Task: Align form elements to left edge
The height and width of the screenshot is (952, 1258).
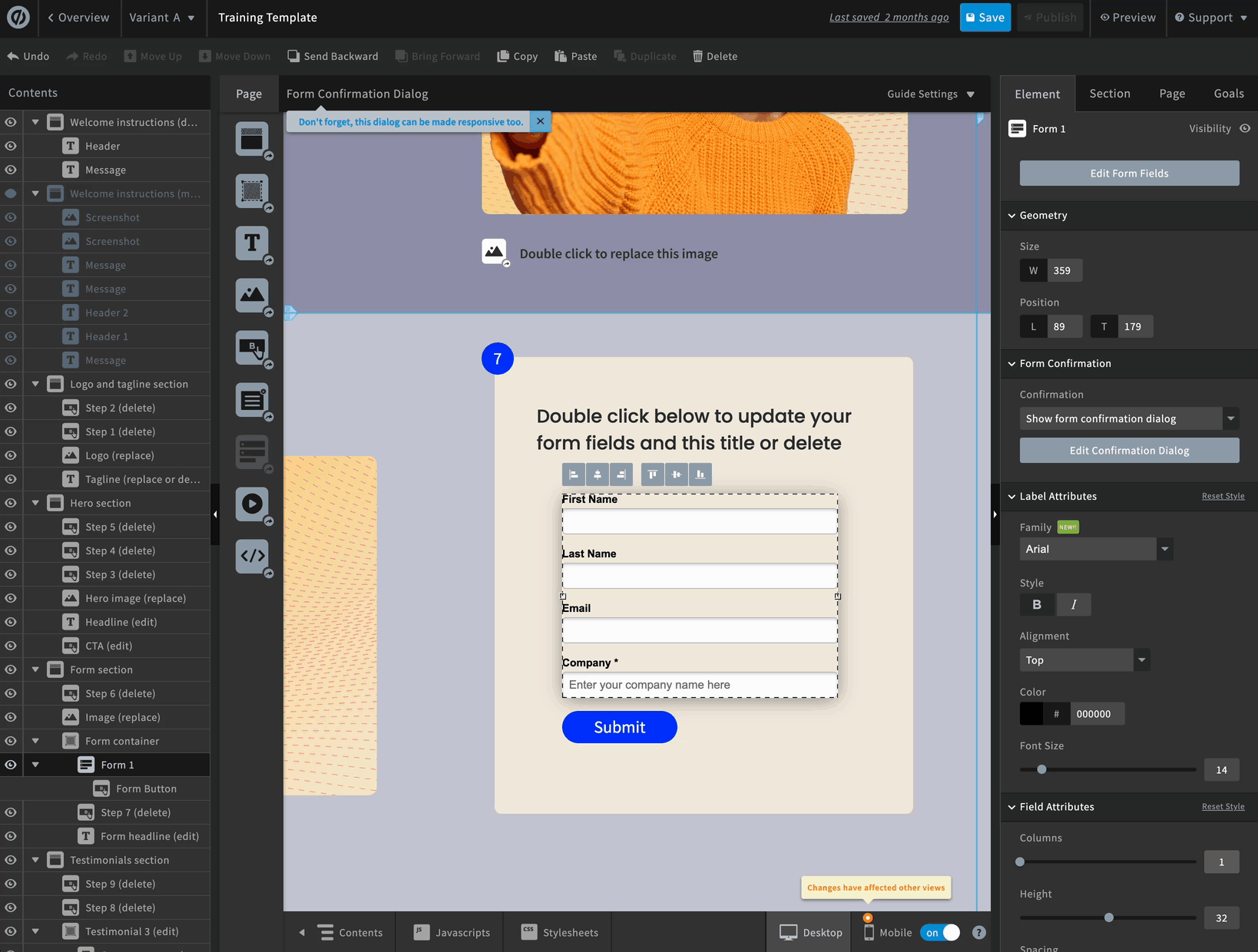Action: (574, 474)
